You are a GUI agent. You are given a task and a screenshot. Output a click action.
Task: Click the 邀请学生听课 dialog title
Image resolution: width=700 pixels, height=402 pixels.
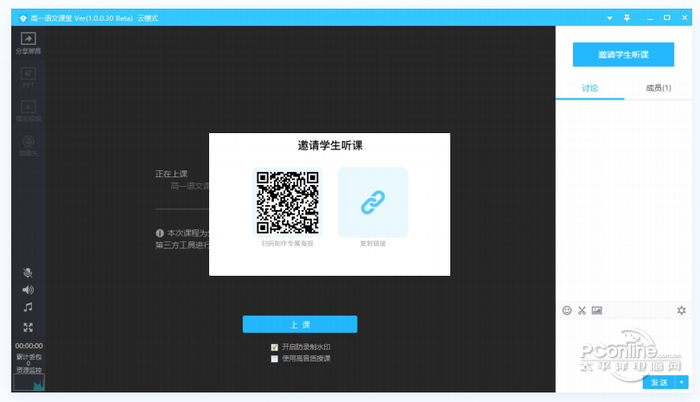(x=330, y=146)
